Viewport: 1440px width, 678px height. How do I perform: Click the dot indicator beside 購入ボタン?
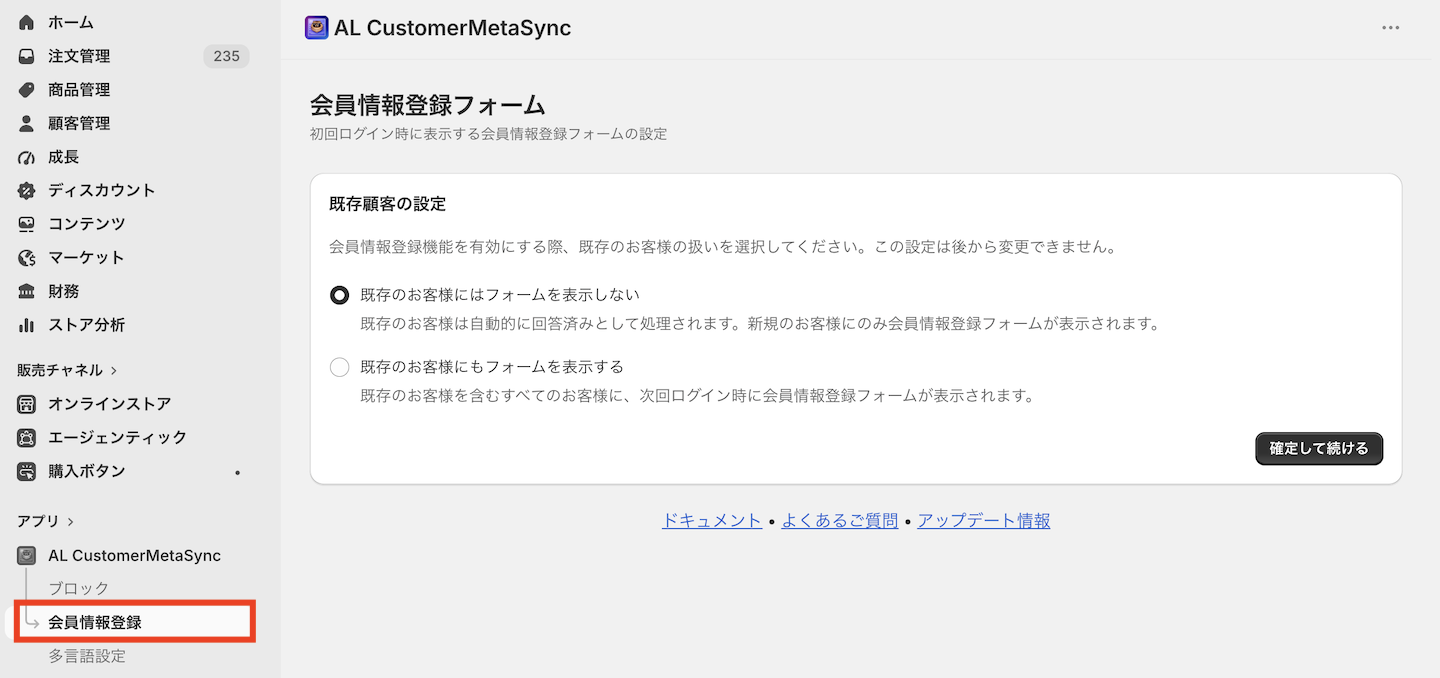point(237,472)
